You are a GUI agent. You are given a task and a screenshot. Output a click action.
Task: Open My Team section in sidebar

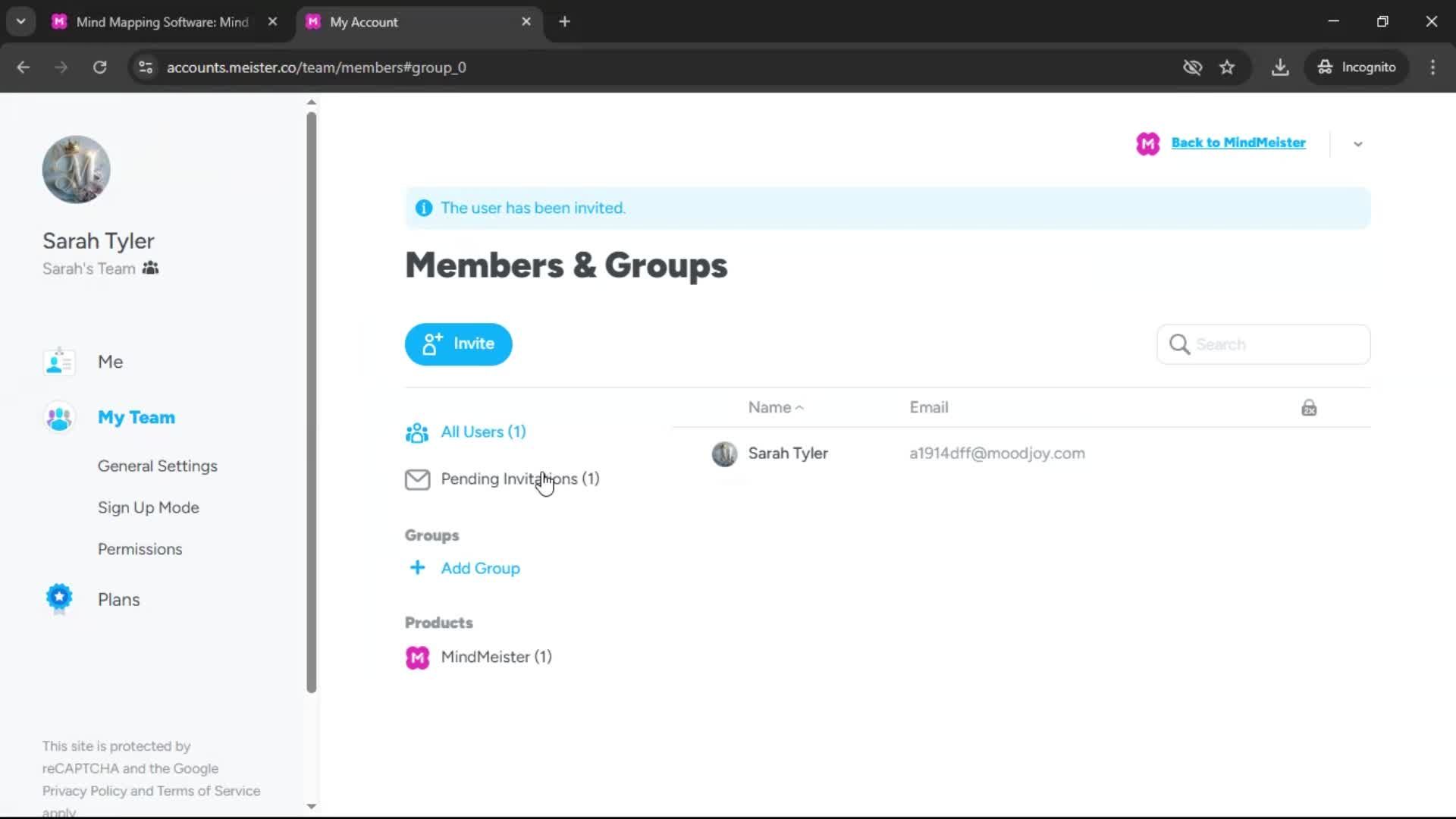pyautogui.click(x=136, y=417)
